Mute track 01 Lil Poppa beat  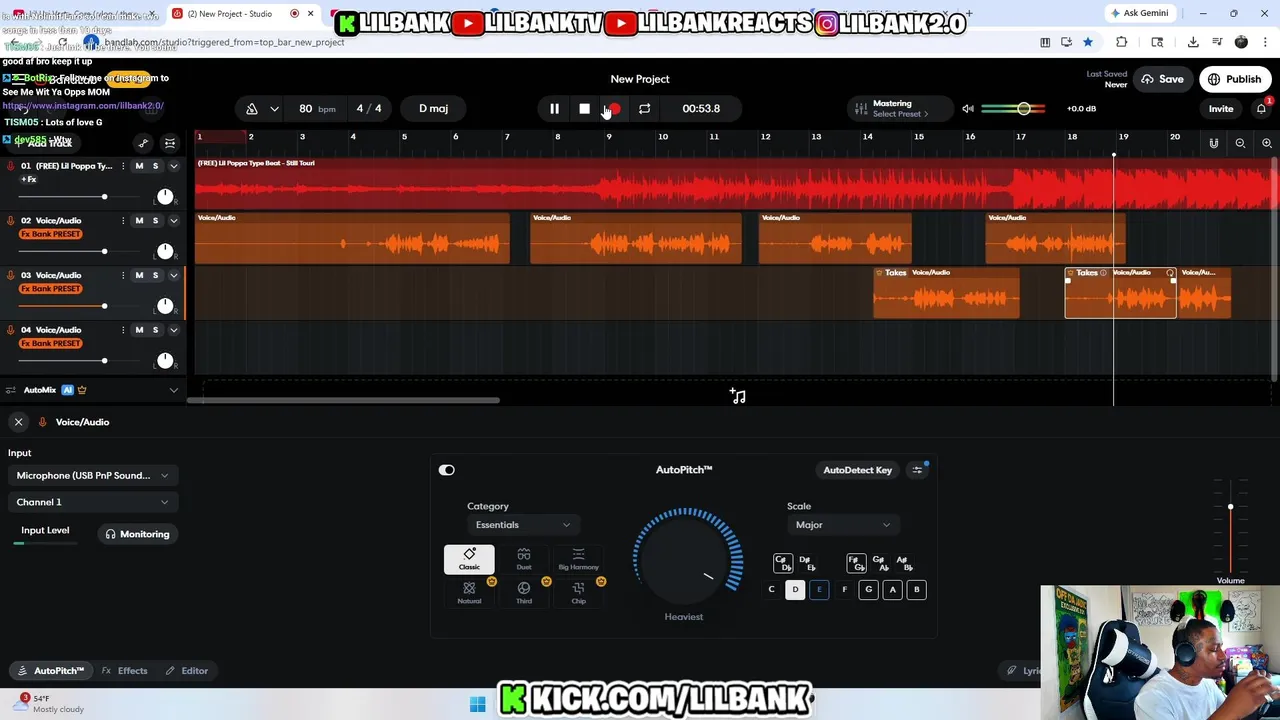click(x=139, y=166)
